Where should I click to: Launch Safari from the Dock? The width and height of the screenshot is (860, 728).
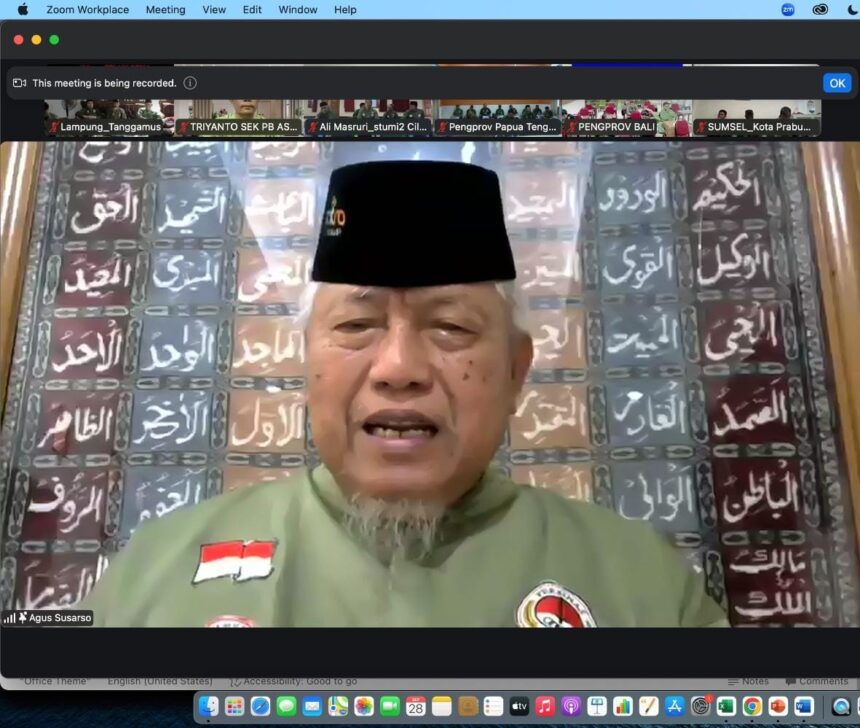260,706
